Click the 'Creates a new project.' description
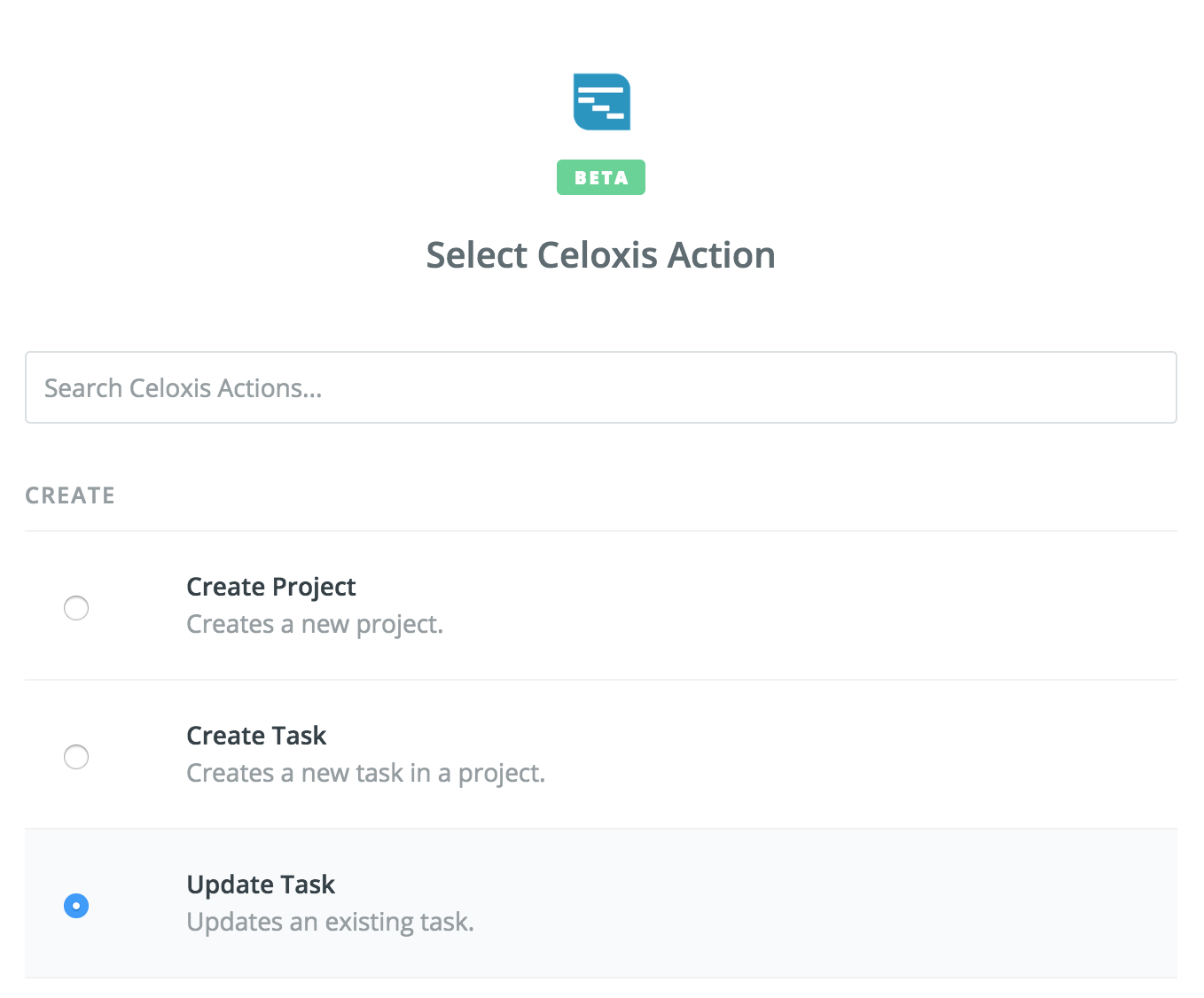The height and width of the screenshot is (998, 1204). click(314, 625)
